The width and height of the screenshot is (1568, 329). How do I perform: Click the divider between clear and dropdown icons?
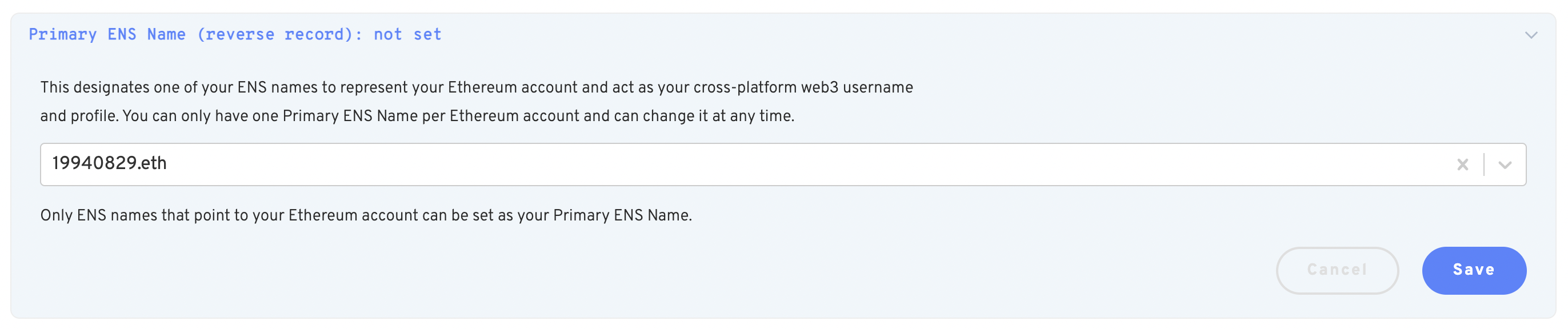point(1484,165)
